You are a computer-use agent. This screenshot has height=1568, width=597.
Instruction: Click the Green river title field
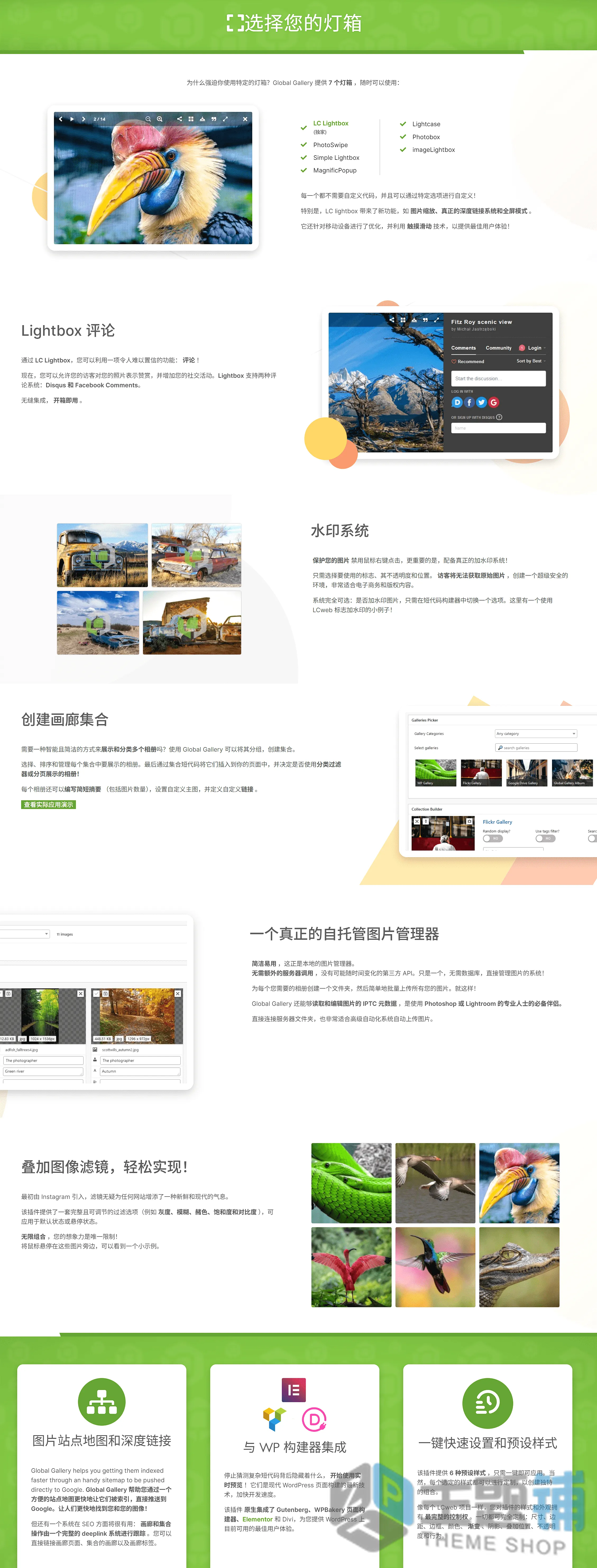[x=43, y=1071]
